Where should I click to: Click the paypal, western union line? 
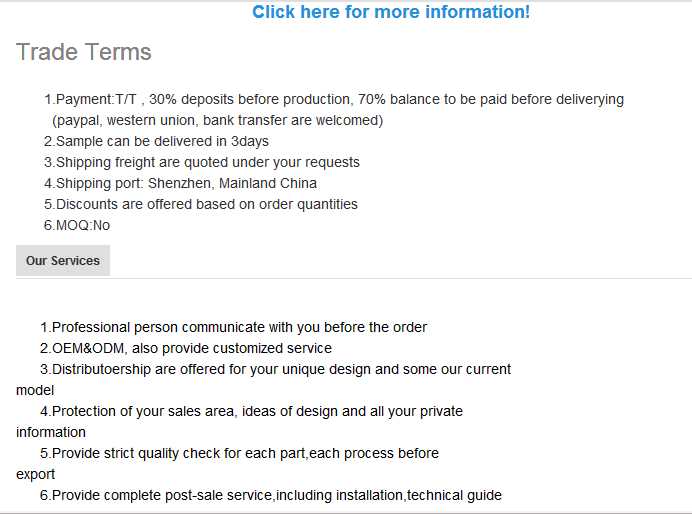click(x=217, y=121)
